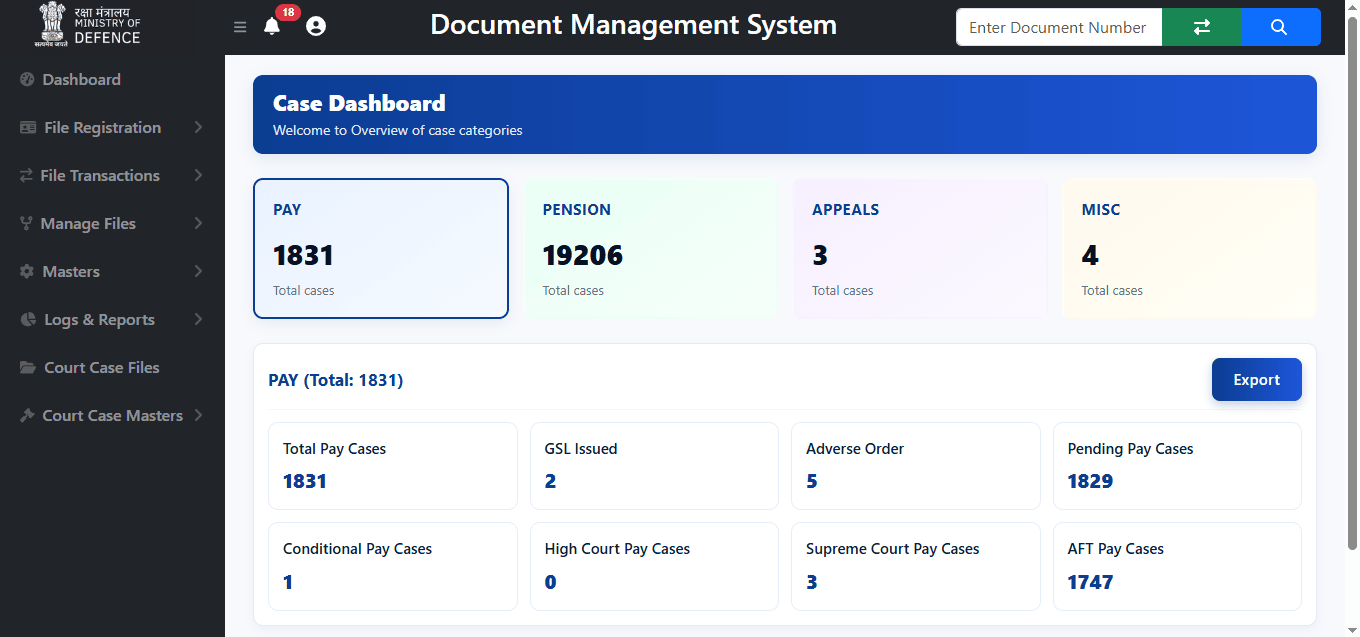Click the Court Case Masters gavel icon

(27, 415)
